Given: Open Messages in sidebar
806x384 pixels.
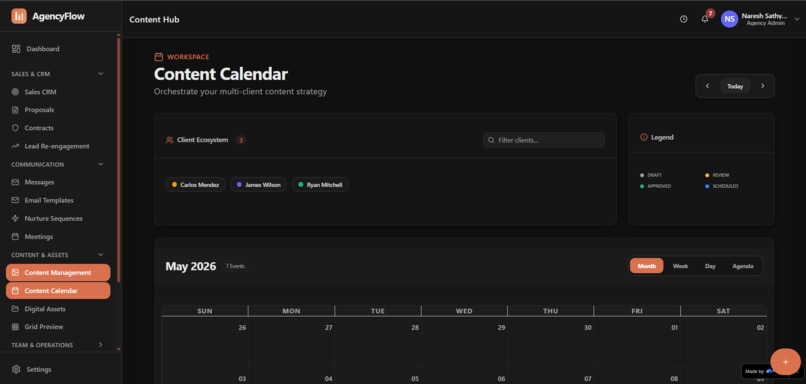Looking at the screenshot, I should (39, 182).
